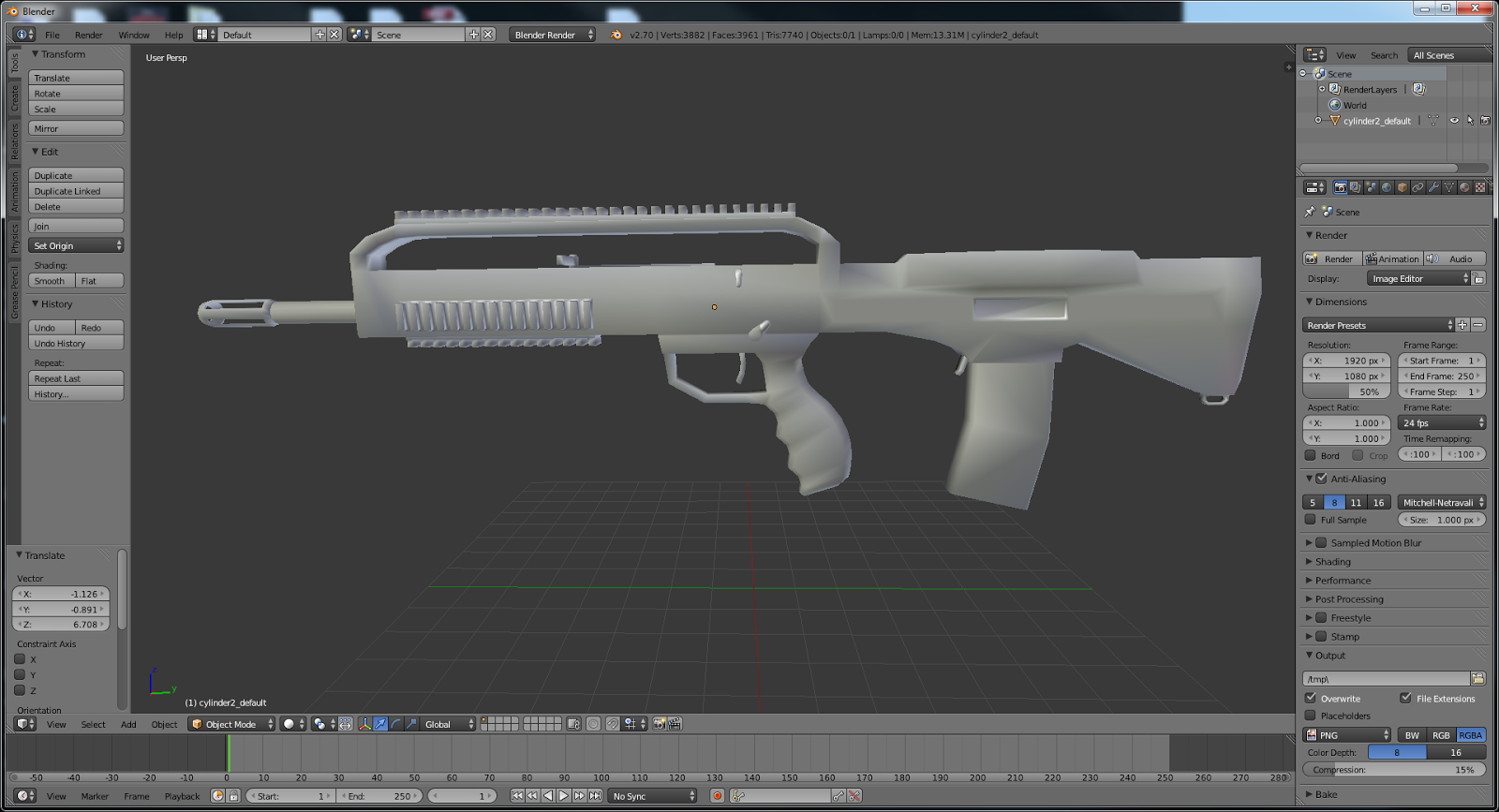Toggle automatic keyframe record button
This screenshot has height=812, width=1499.
tap(717, 796)
